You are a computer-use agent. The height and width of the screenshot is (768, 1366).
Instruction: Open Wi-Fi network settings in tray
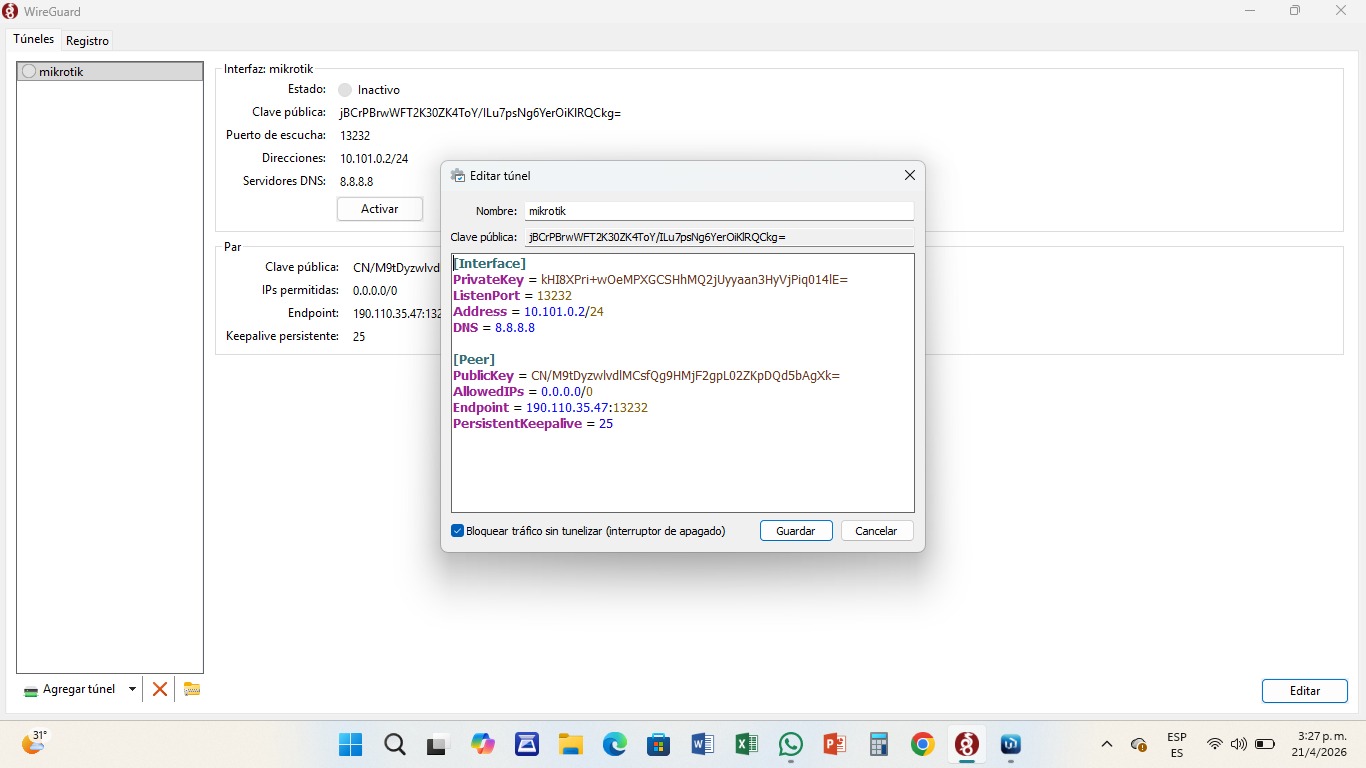1215,744
